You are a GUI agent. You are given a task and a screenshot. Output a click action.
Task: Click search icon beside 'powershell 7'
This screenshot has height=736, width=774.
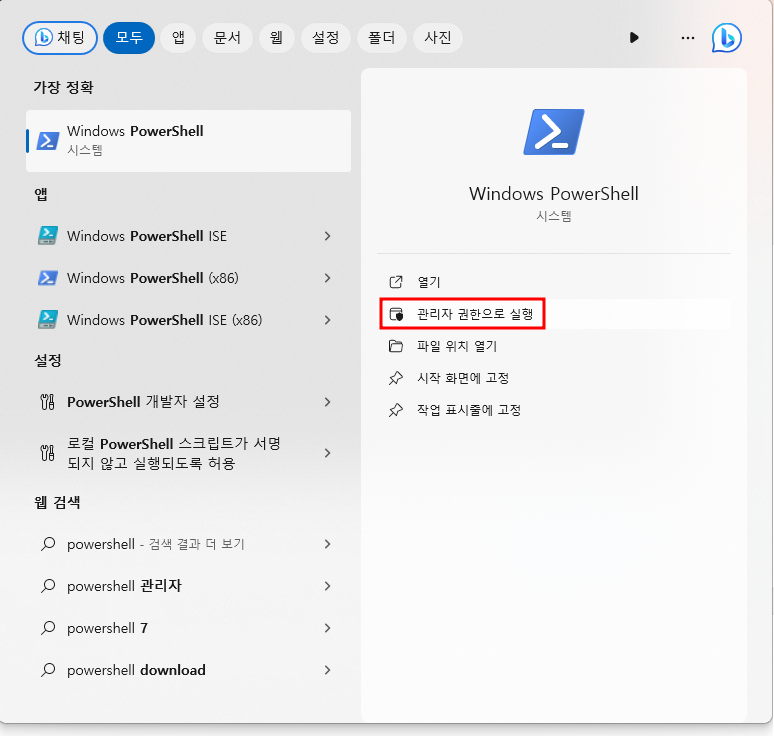(48, 628)
